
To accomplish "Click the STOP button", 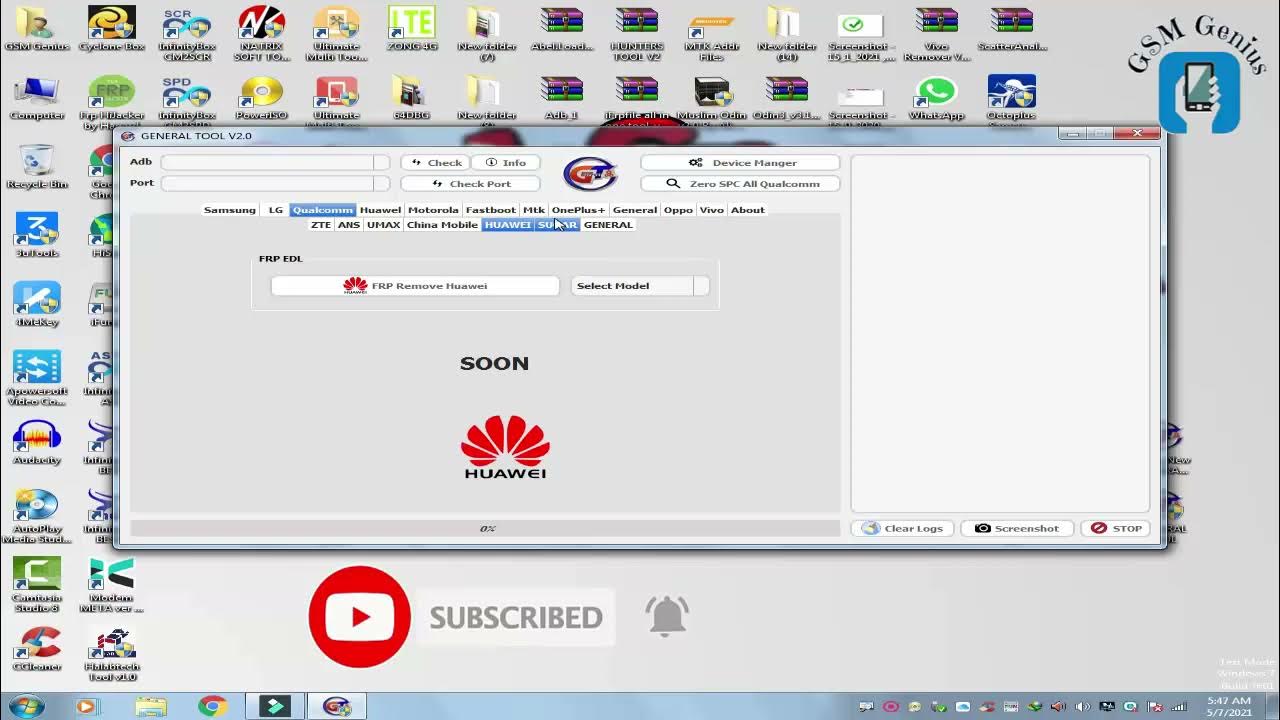I will pos(1116,528).
